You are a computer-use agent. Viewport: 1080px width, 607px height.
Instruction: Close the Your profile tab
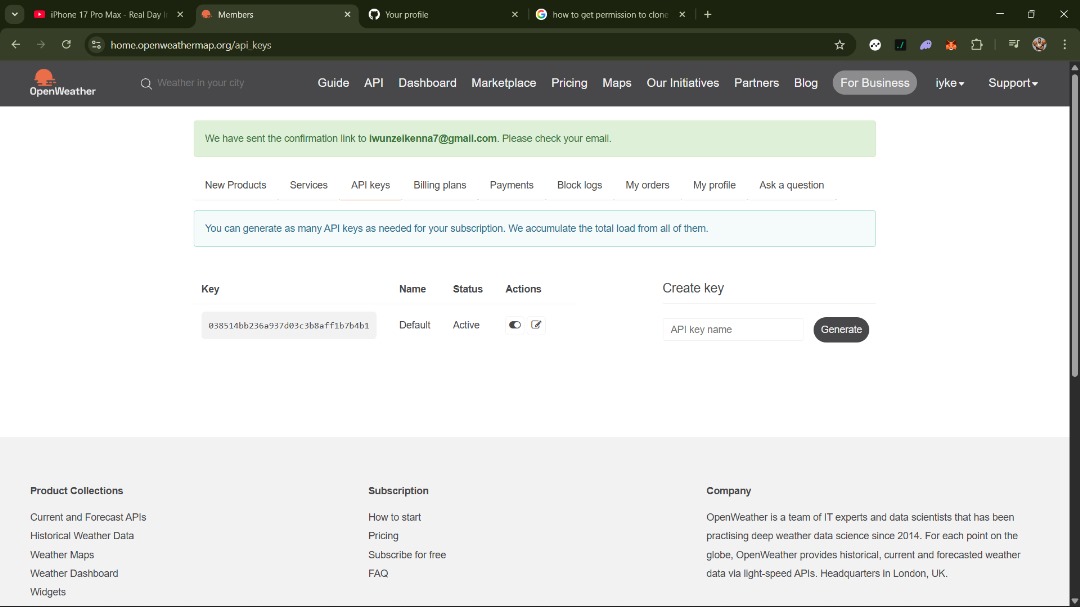(x=515, y=14)
